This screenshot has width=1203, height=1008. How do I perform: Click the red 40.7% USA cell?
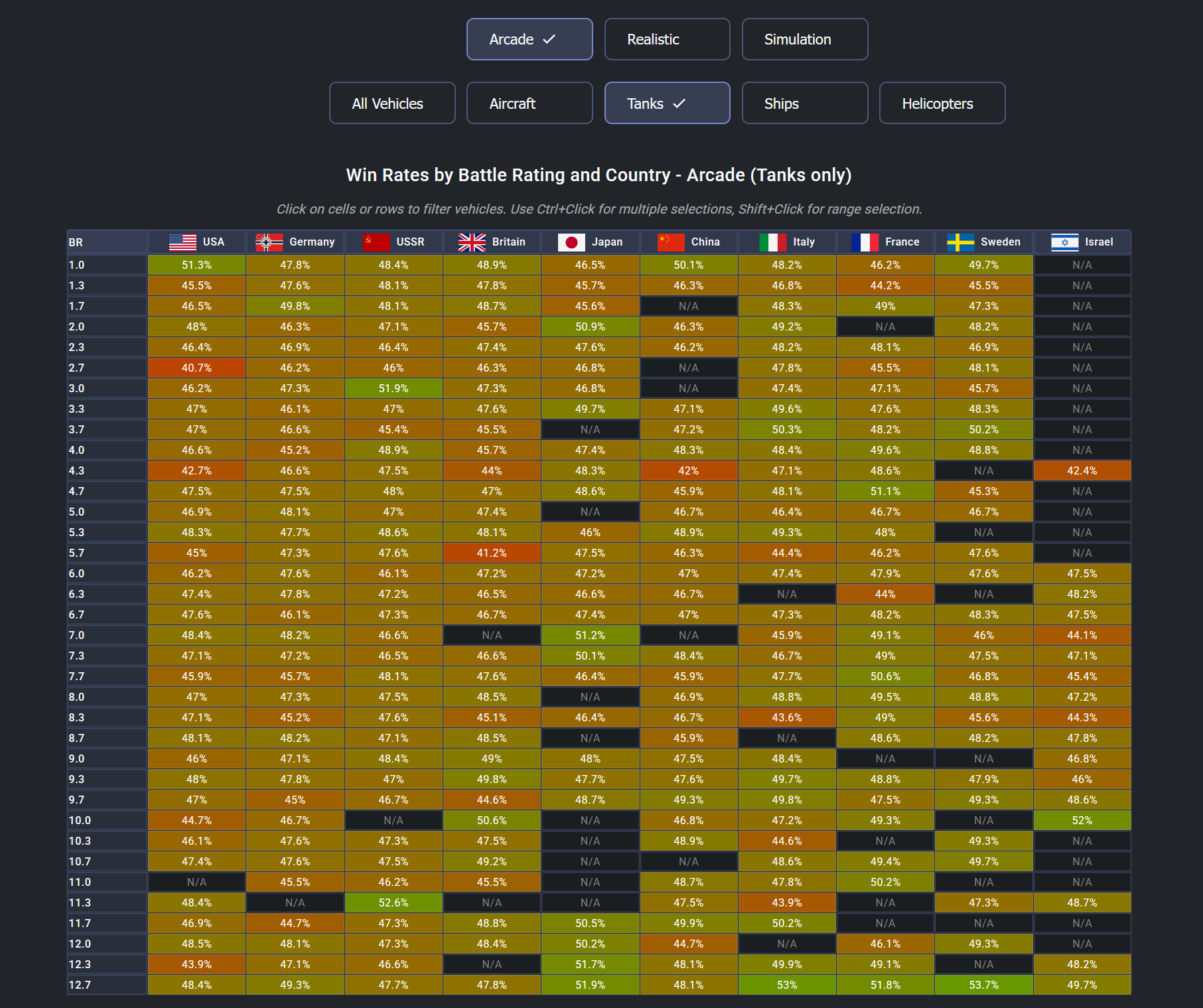[x=196, y=368]
